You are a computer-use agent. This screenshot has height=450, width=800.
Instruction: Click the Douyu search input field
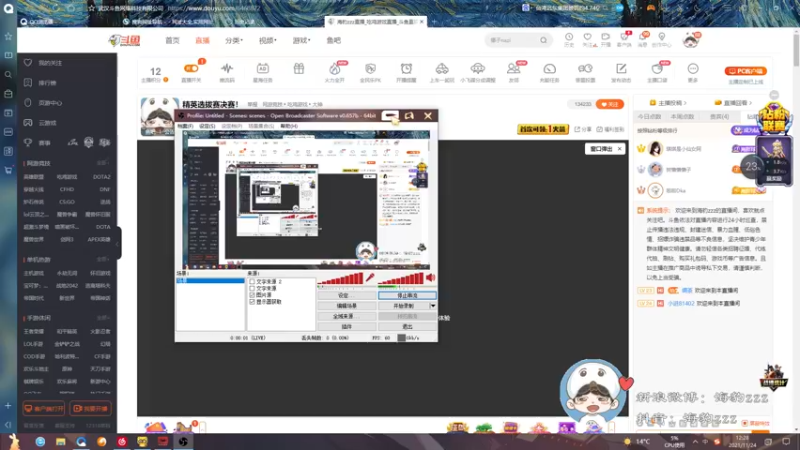point(512,40)
